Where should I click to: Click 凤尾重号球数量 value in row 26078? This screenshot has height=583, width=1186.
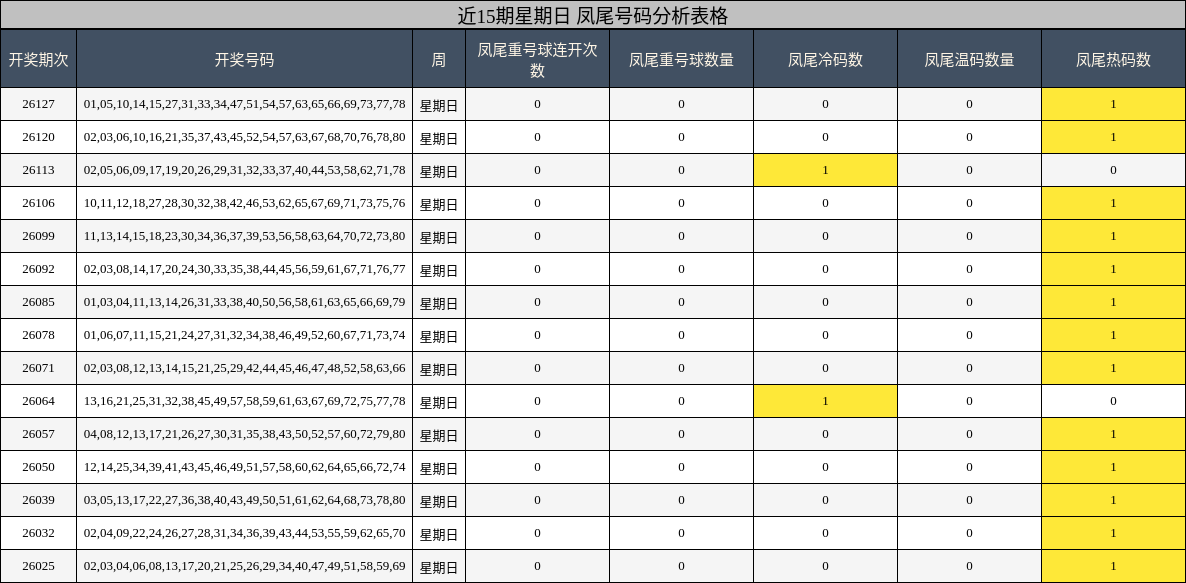681,335
